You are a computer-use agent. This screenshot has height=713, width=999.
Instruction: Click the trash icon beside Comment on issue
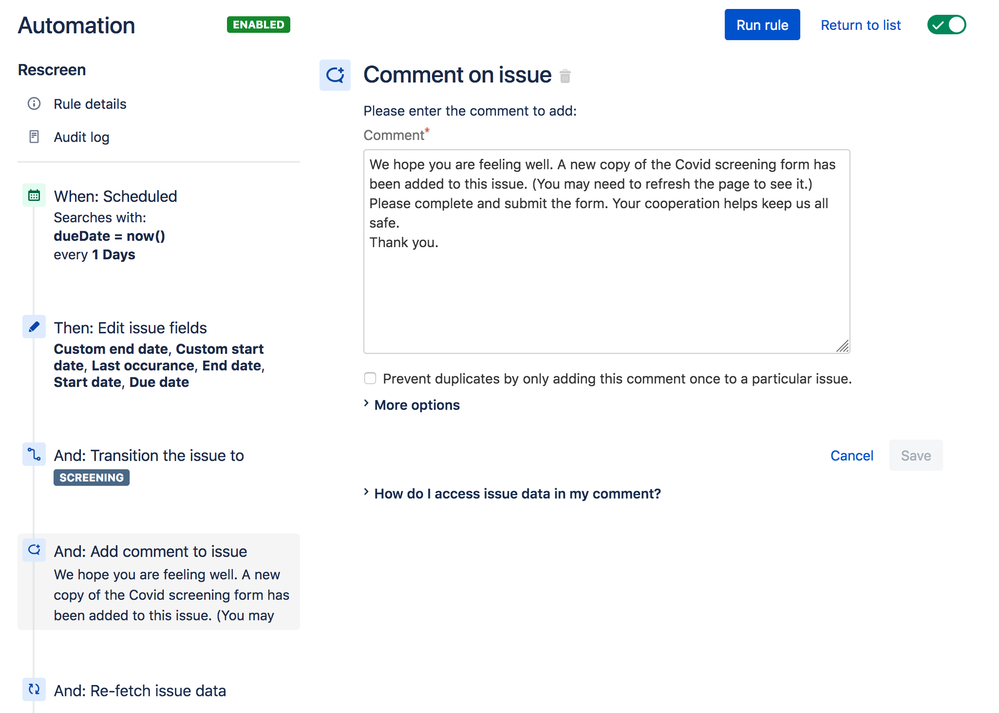[565, 76]
